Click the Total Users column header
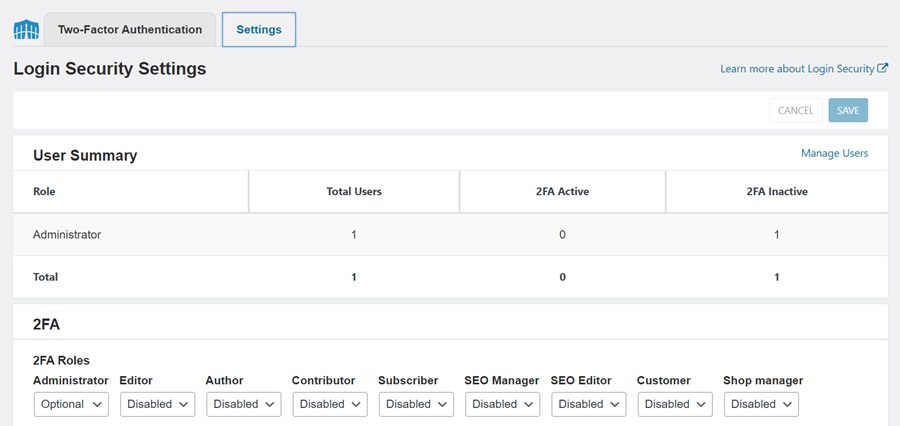 point(354,192)
